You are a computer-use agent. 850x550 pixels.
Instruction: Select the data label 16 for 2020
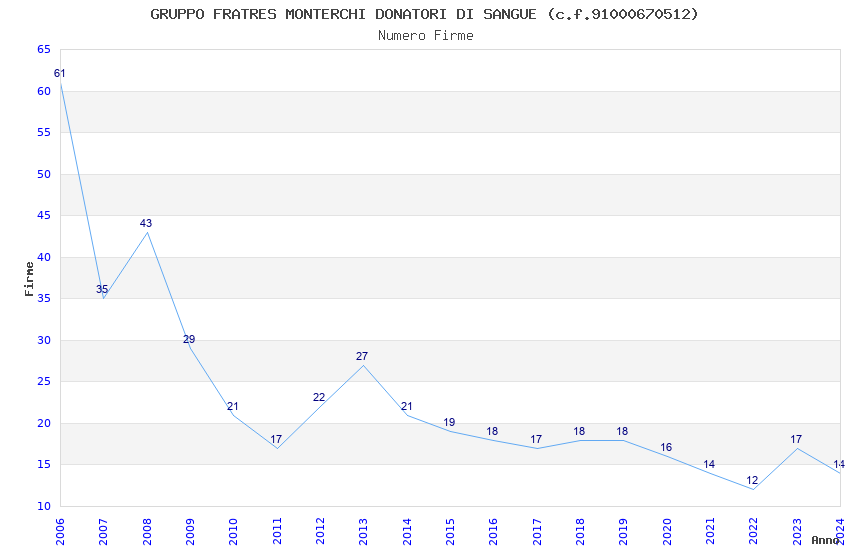[666, 448]
